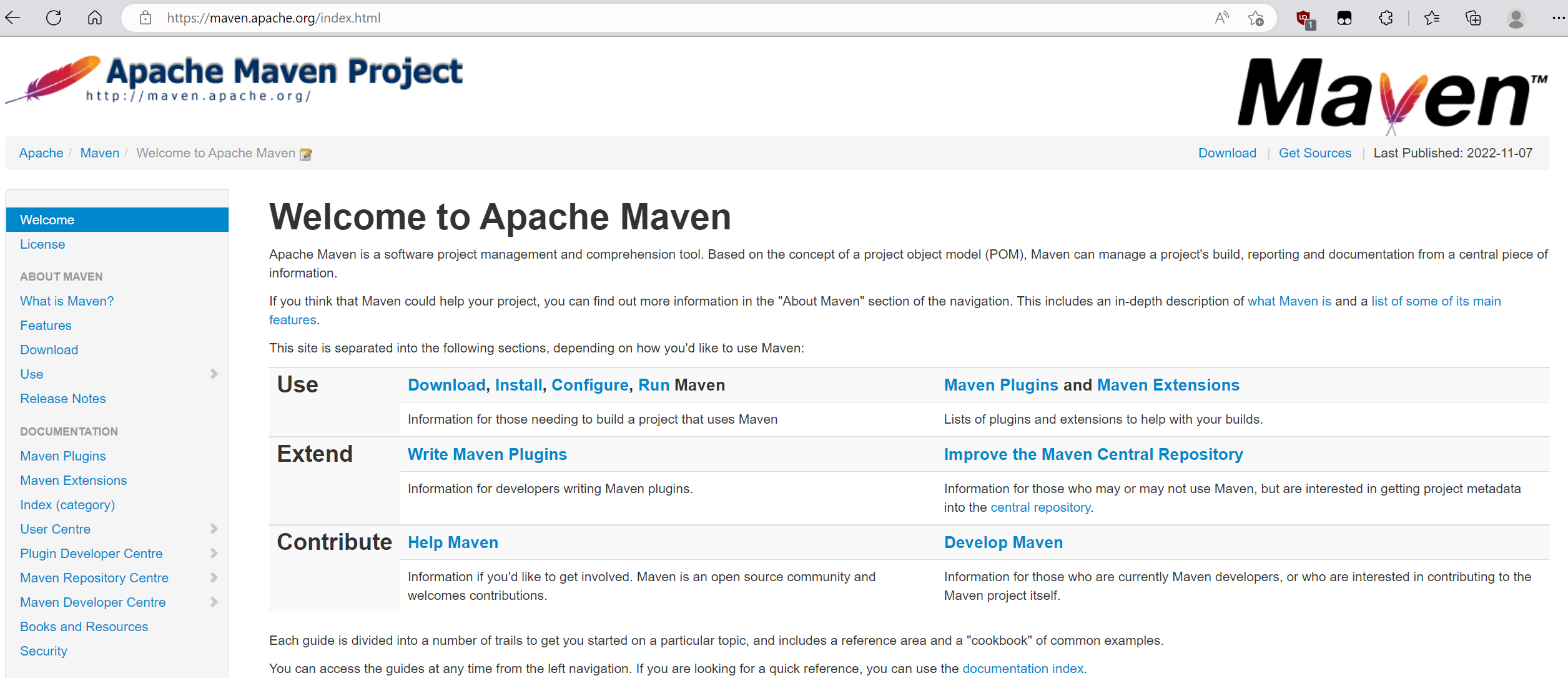Open Use sidebar link

coord(32,374)
